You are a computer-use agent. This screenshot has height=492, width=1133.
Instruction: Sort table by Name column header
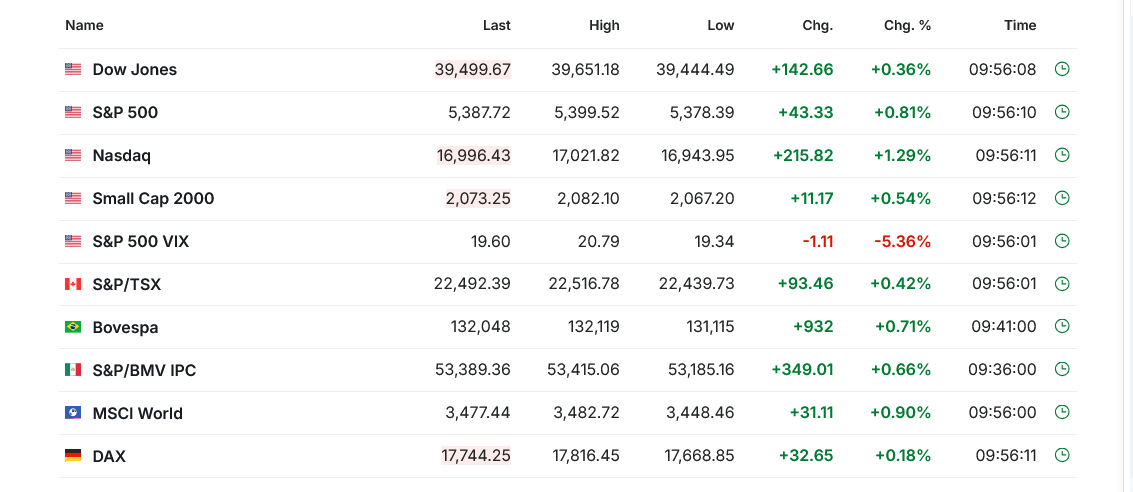pos(84,25)
